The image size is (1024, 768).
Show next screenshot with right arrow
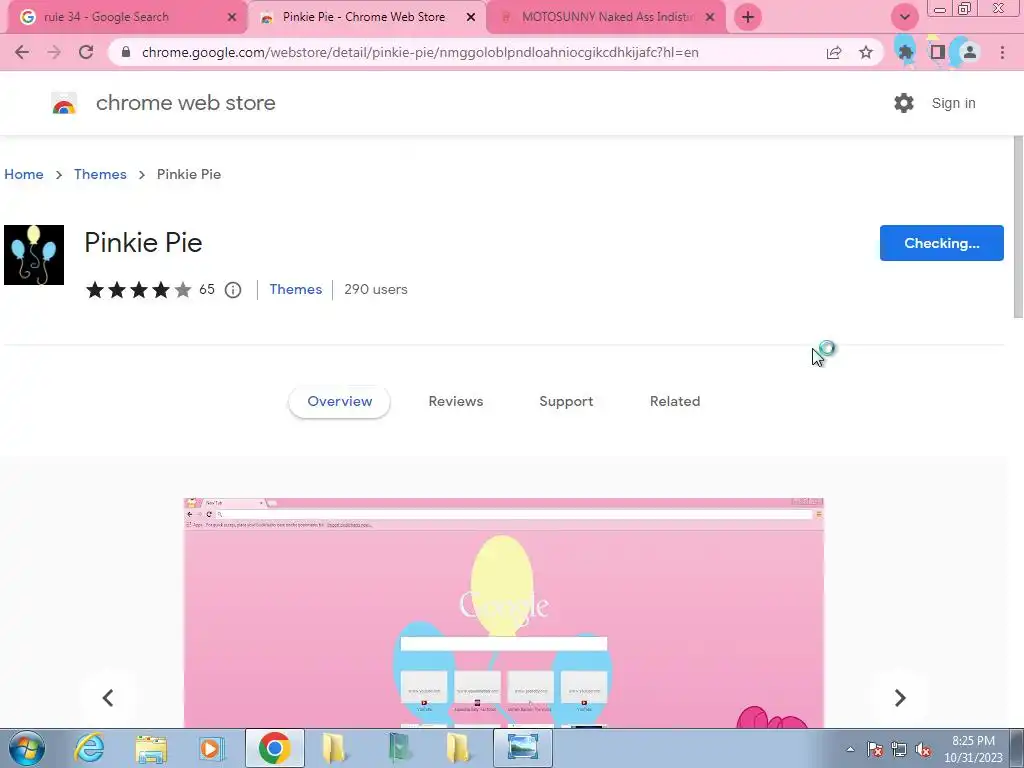tap(900, 697)
